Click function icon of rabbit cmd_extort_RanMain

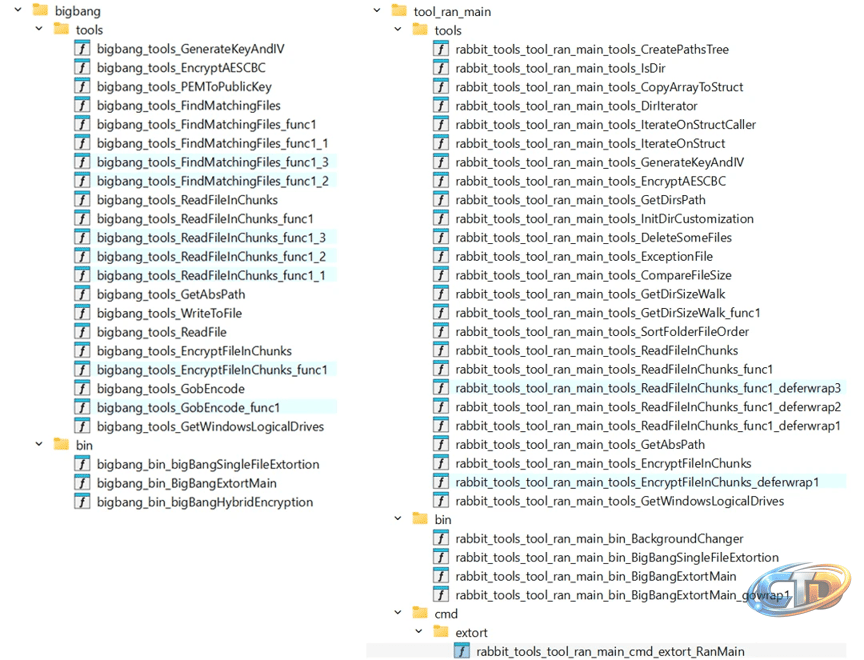click(x=462, y=651)
